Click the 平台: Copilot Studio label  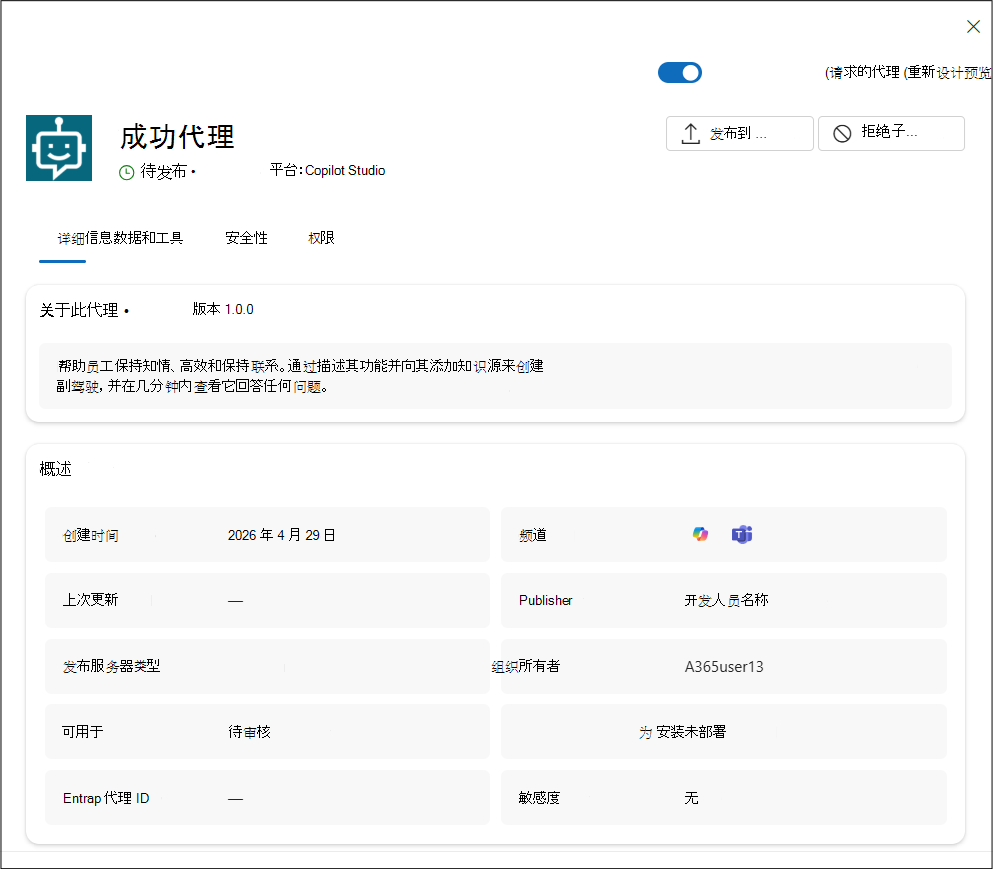point(327,170)
